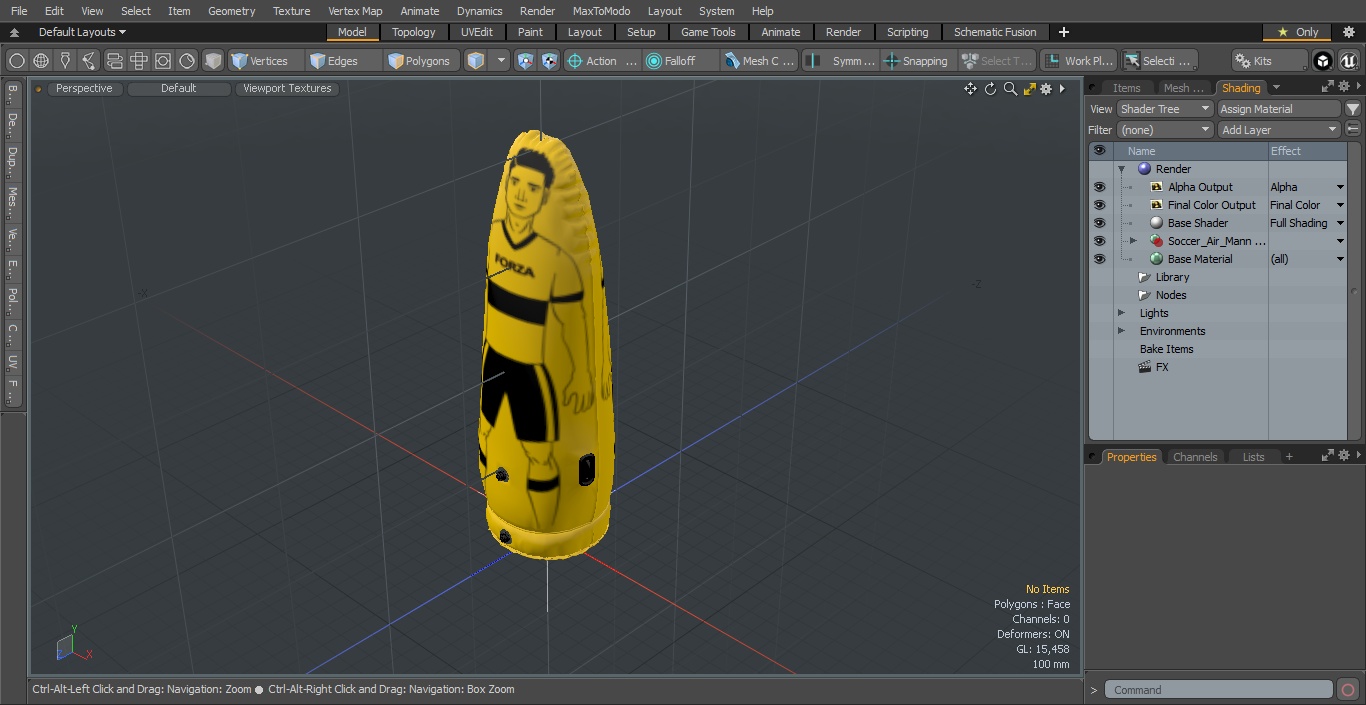Image resolution: width=1366 pixels, height=705 pixels.
Task: Switch to the Channels tab
Action: point(1195,457)
